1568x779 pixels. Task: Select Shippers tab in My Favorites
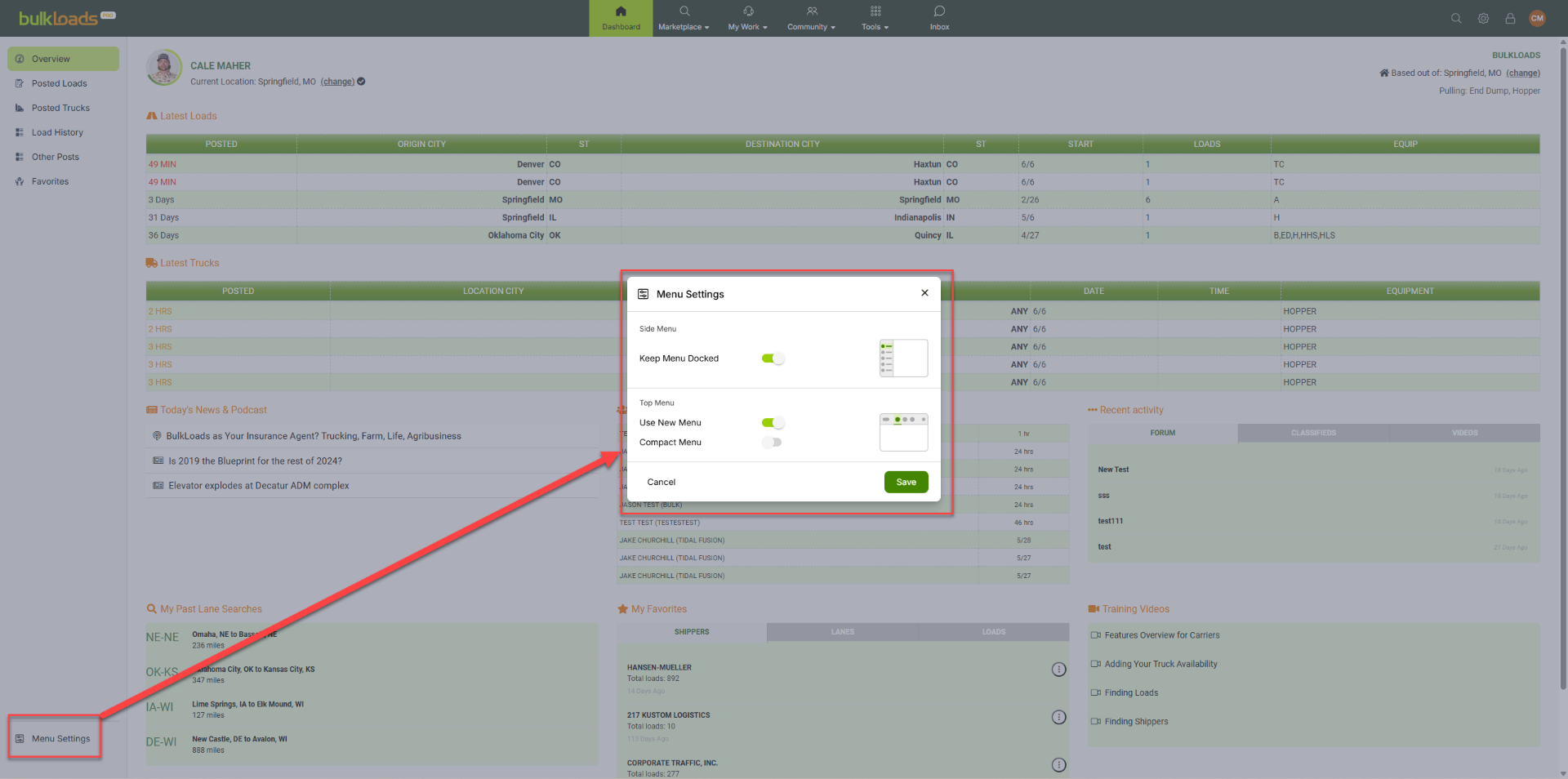[692, 632]
